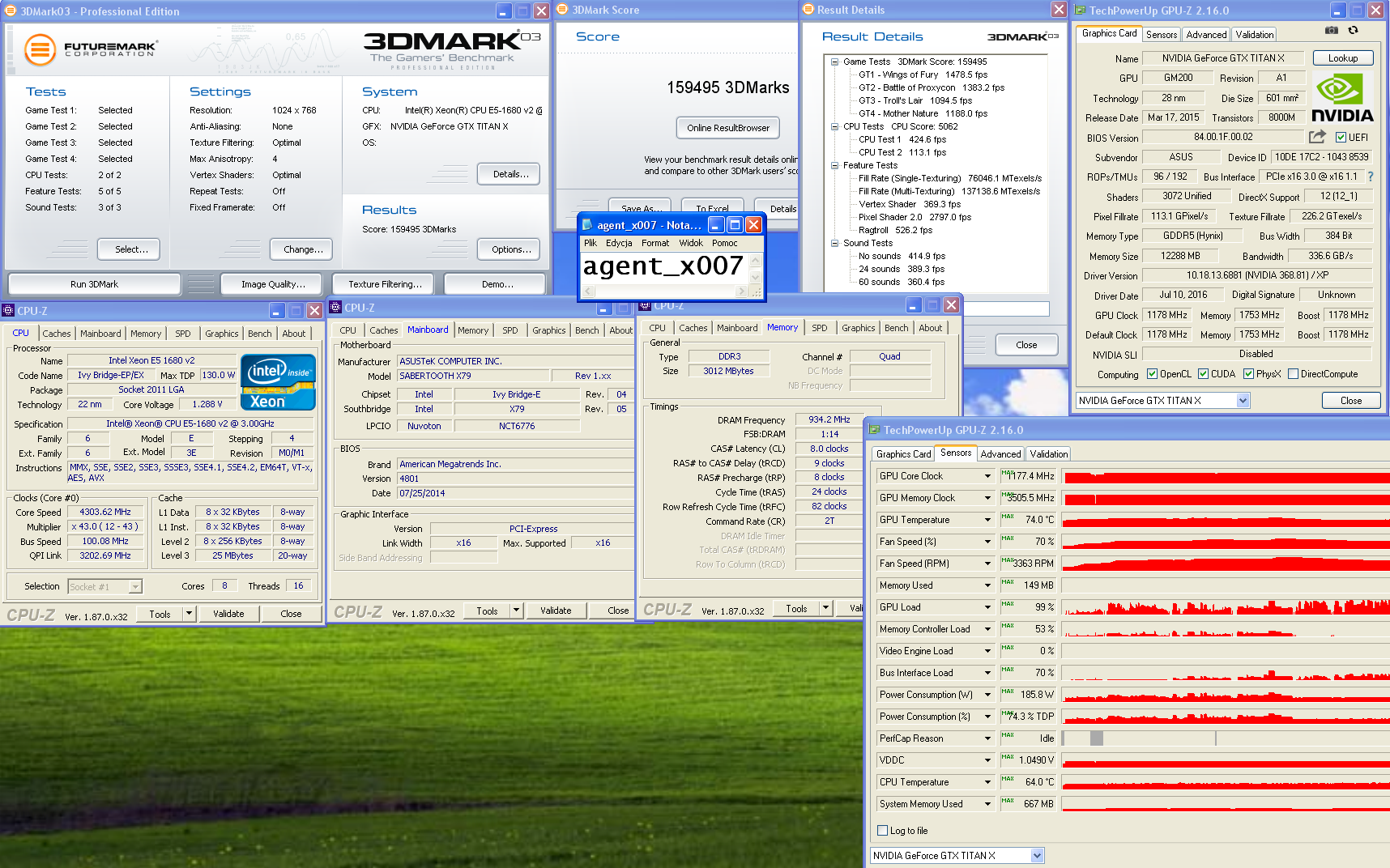Toggle the CUDA computing checkbox
The width and height of the screenshot is (1390, 868).
point(1203,374)
